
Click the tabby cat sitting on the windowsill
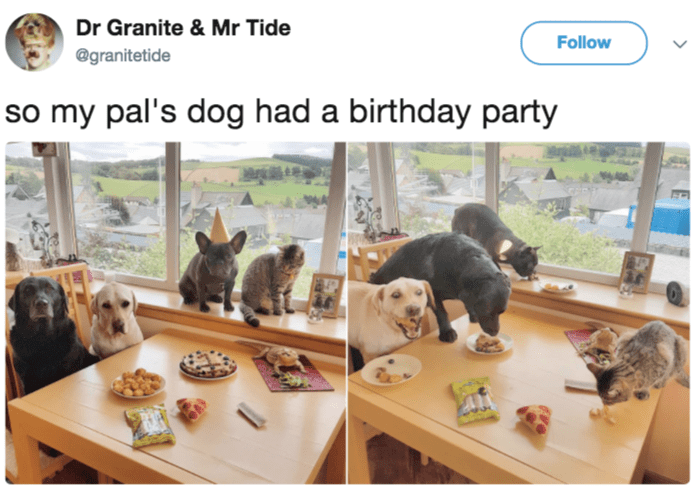pos(272,283)
